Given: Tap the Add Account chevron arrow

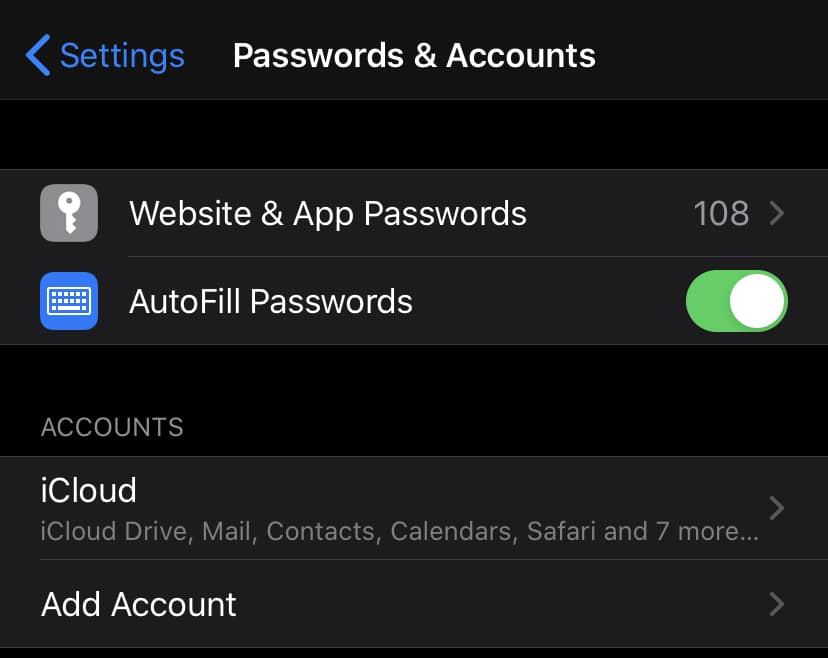Looking at the screenshot, I should tap(776, 604).
